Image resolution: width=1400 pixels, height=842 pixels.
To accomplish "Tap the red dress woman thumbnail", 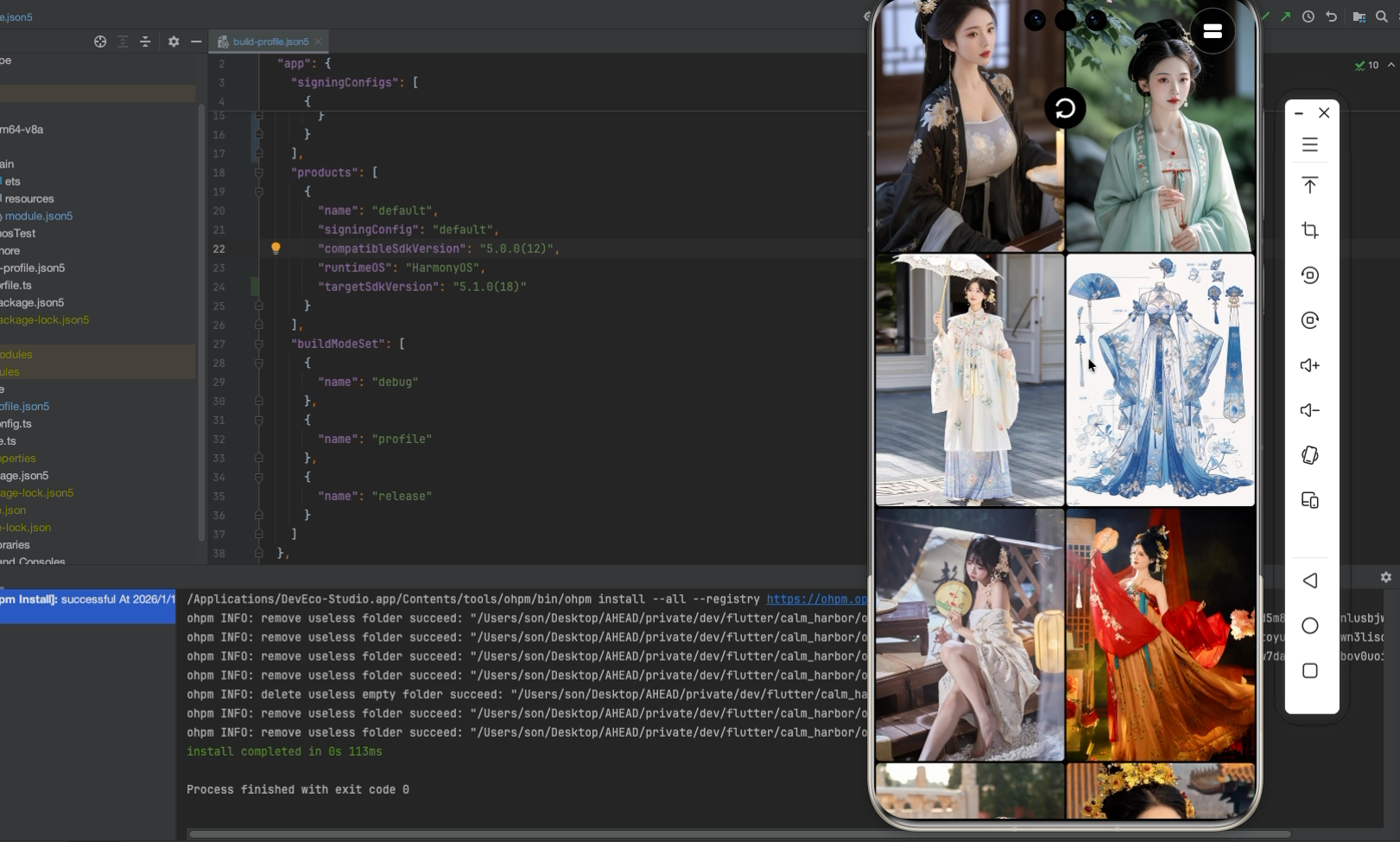I will click(1160, 634).
